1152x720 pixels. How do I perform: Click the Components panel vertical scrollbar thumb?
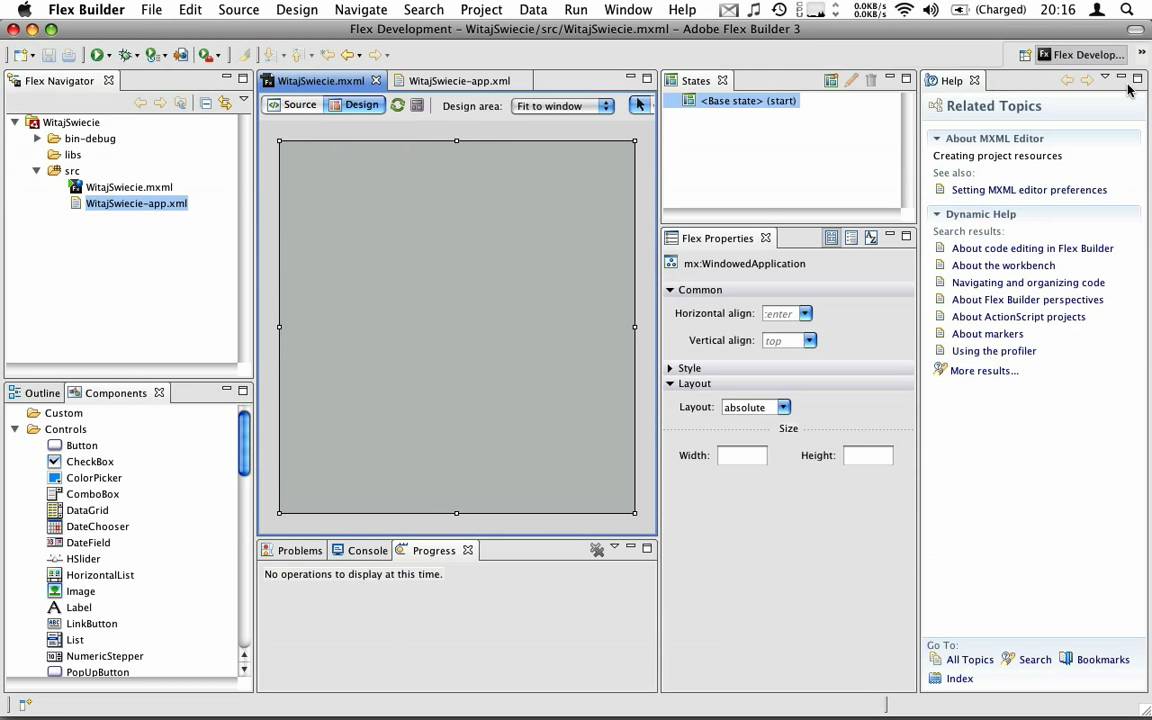point(244,444)
